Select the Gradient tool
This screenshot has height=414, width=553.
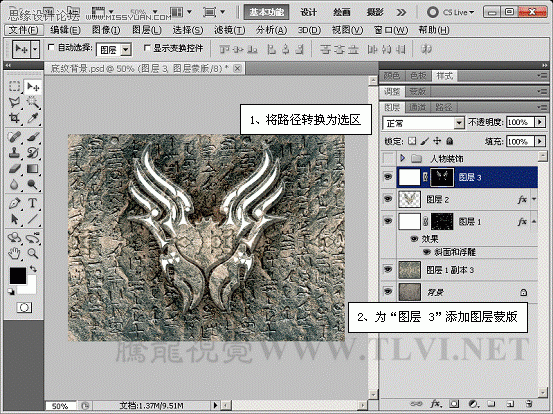[x=33, y=169]
